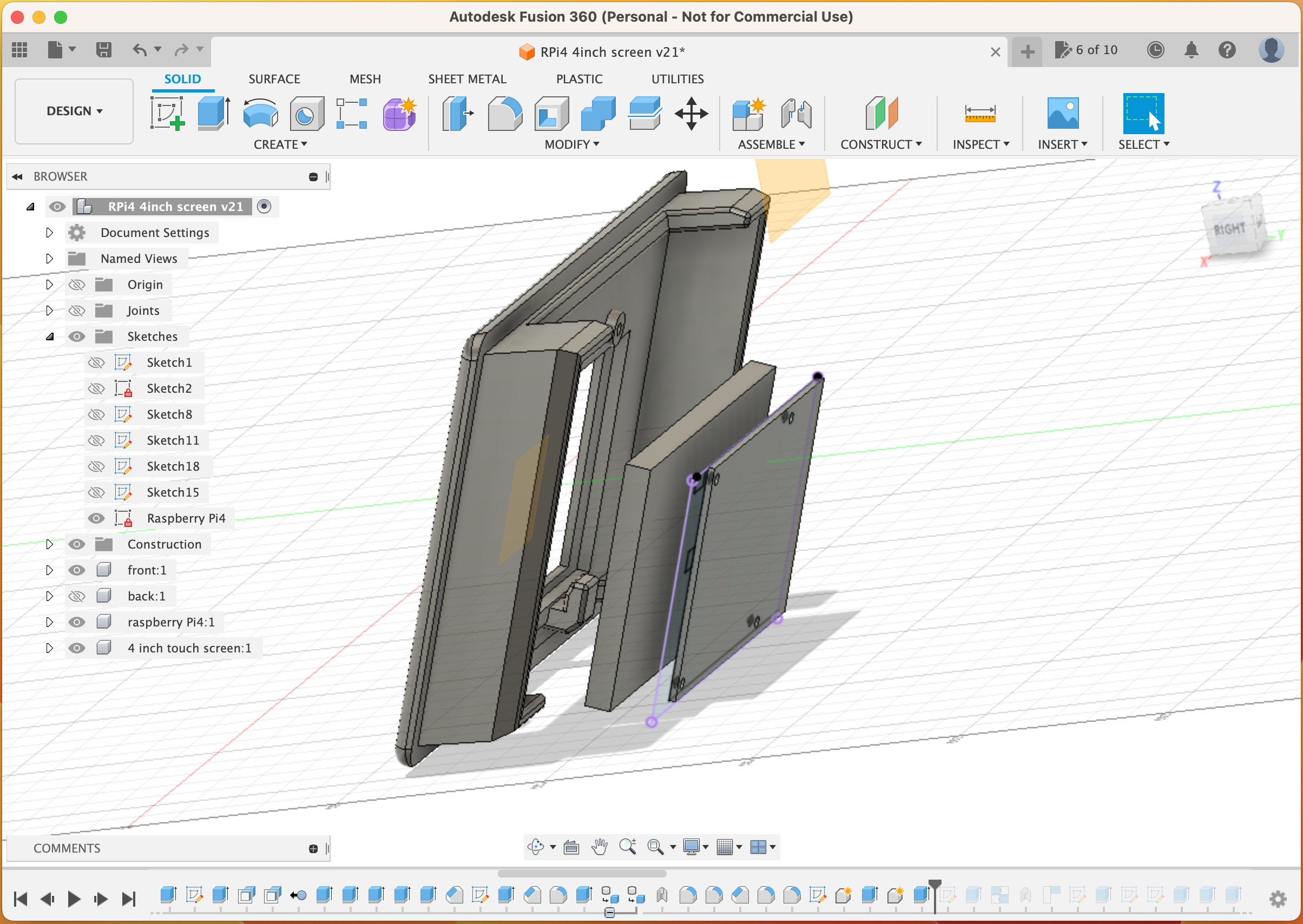Hide front:1 component eye icon
This screenshot has width=1303, height=924.
pos(77,570)
